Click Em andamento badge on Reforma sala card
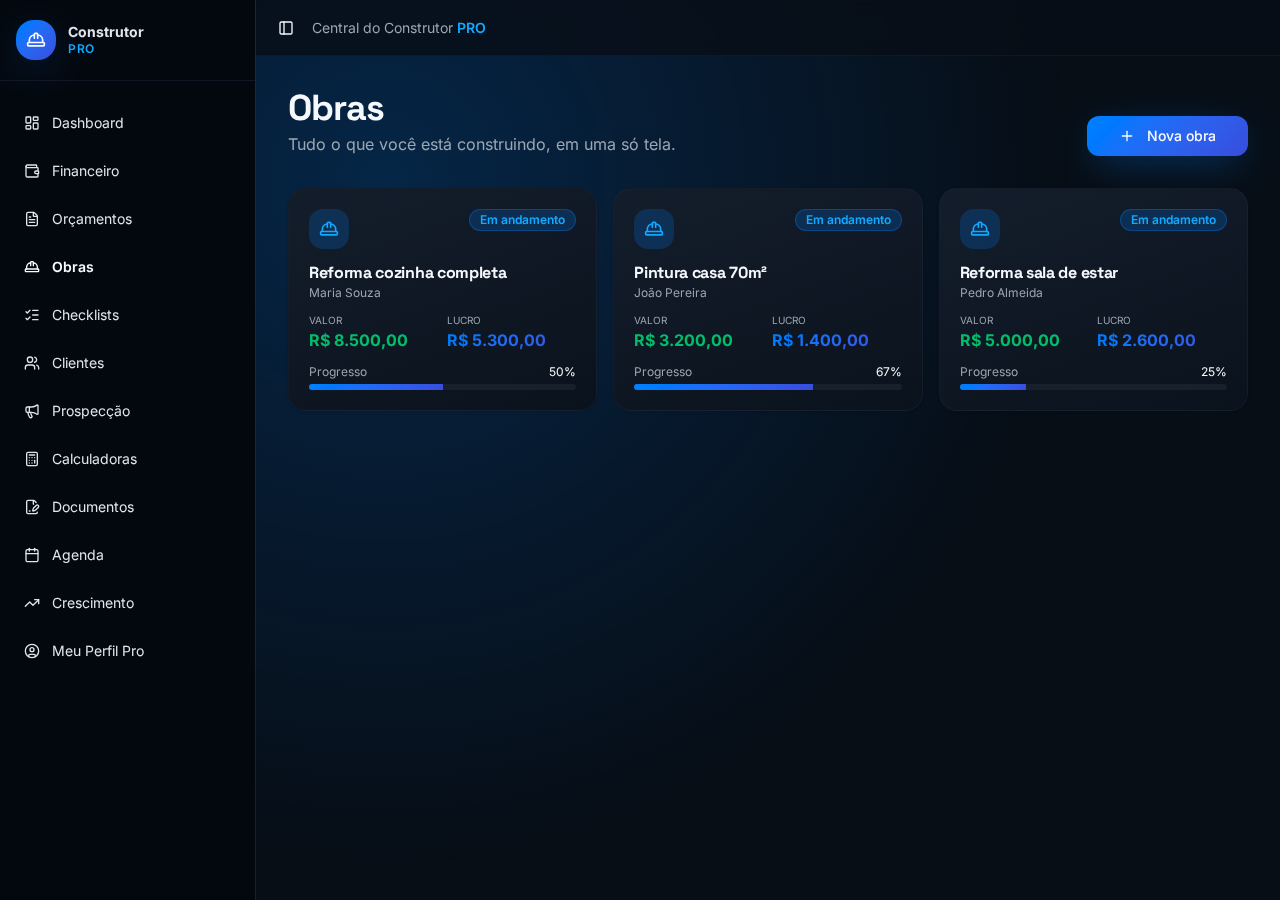Viewport: 1280px width, 900px height. [x=1173, y=220]
